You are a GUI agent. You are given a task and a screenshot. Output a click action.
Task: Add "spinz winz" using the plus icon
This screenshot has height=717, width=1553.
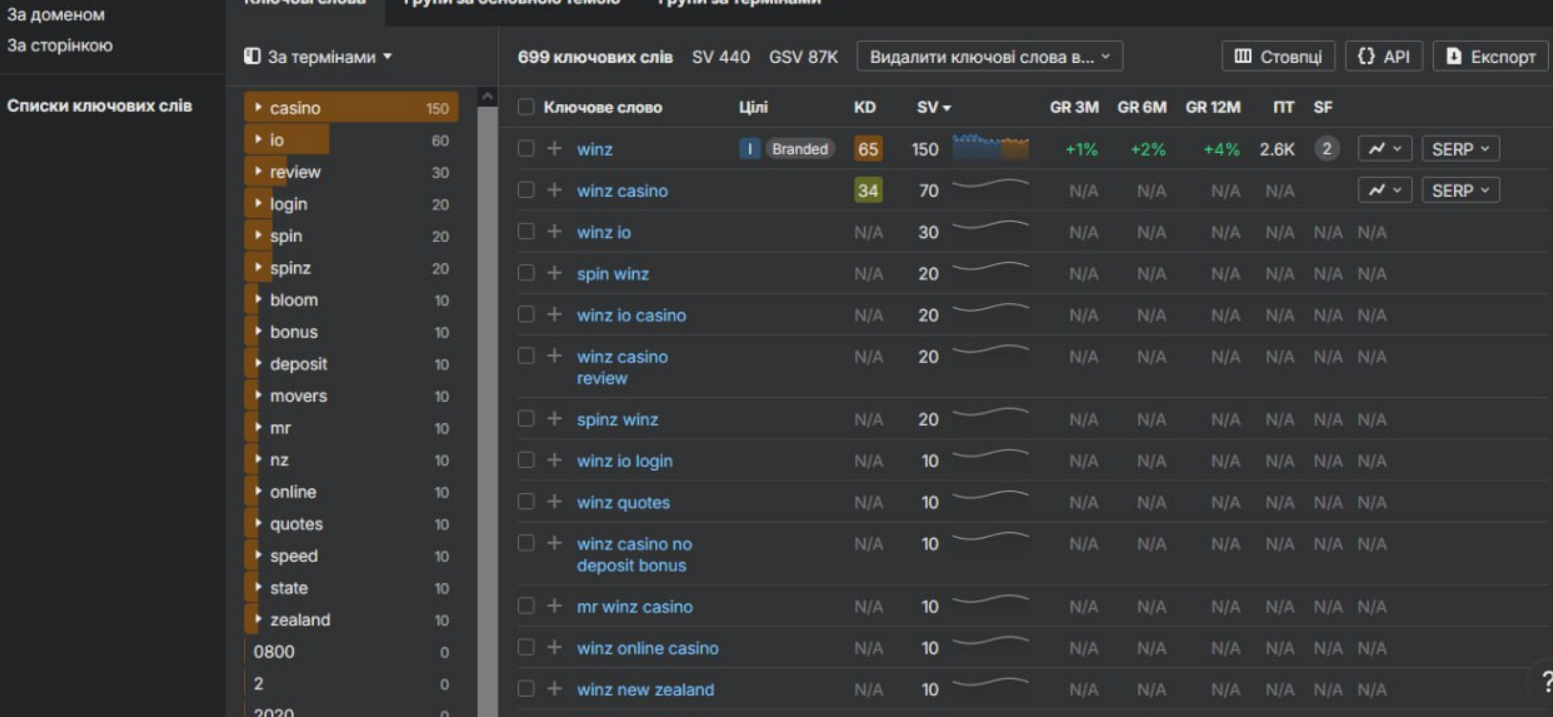point(554,420)
